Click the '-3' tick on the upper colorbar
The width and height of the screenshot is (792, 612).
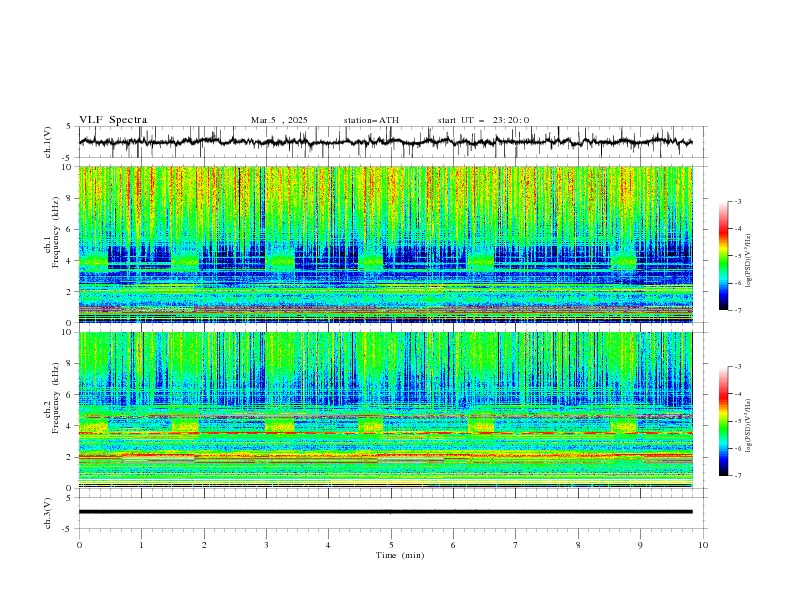pos(737,201)
